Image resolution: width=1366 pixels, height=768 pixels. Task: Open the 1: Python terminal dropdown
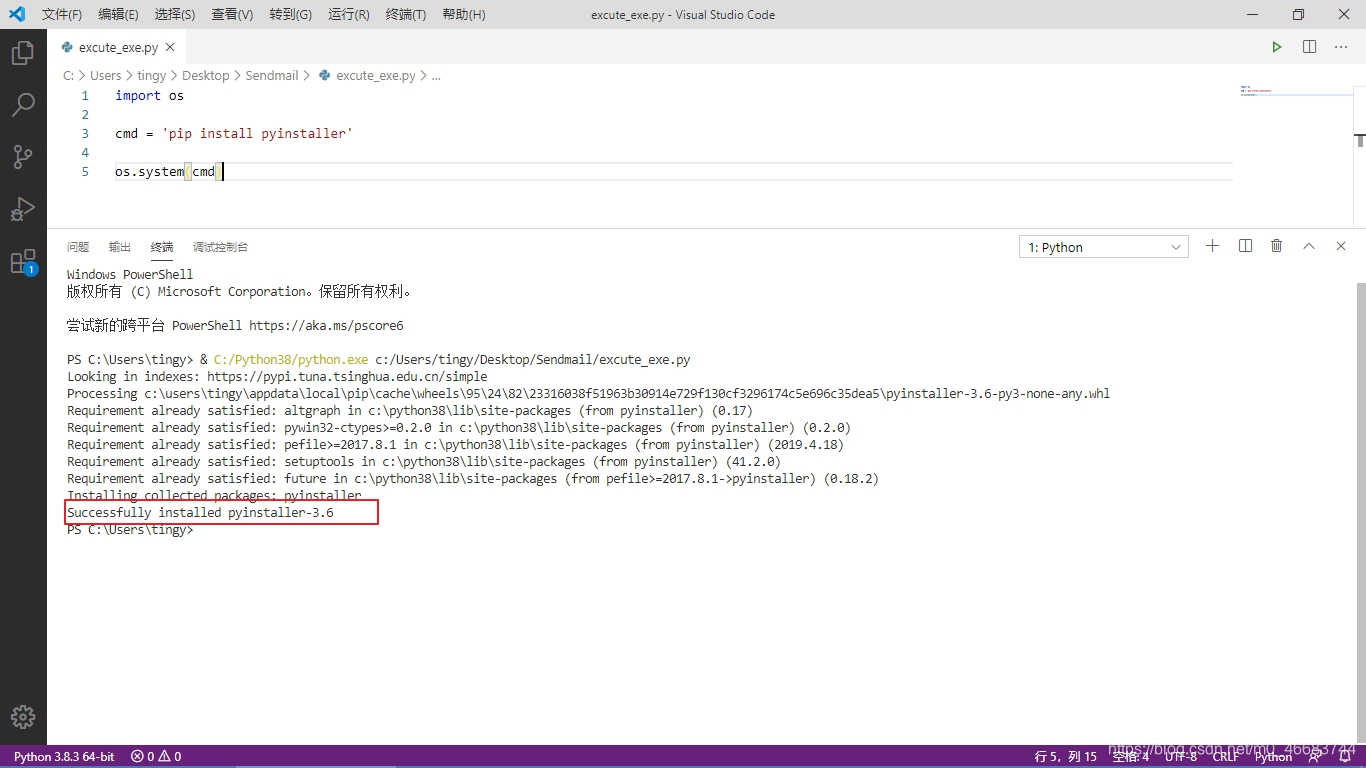point(1103,246)
